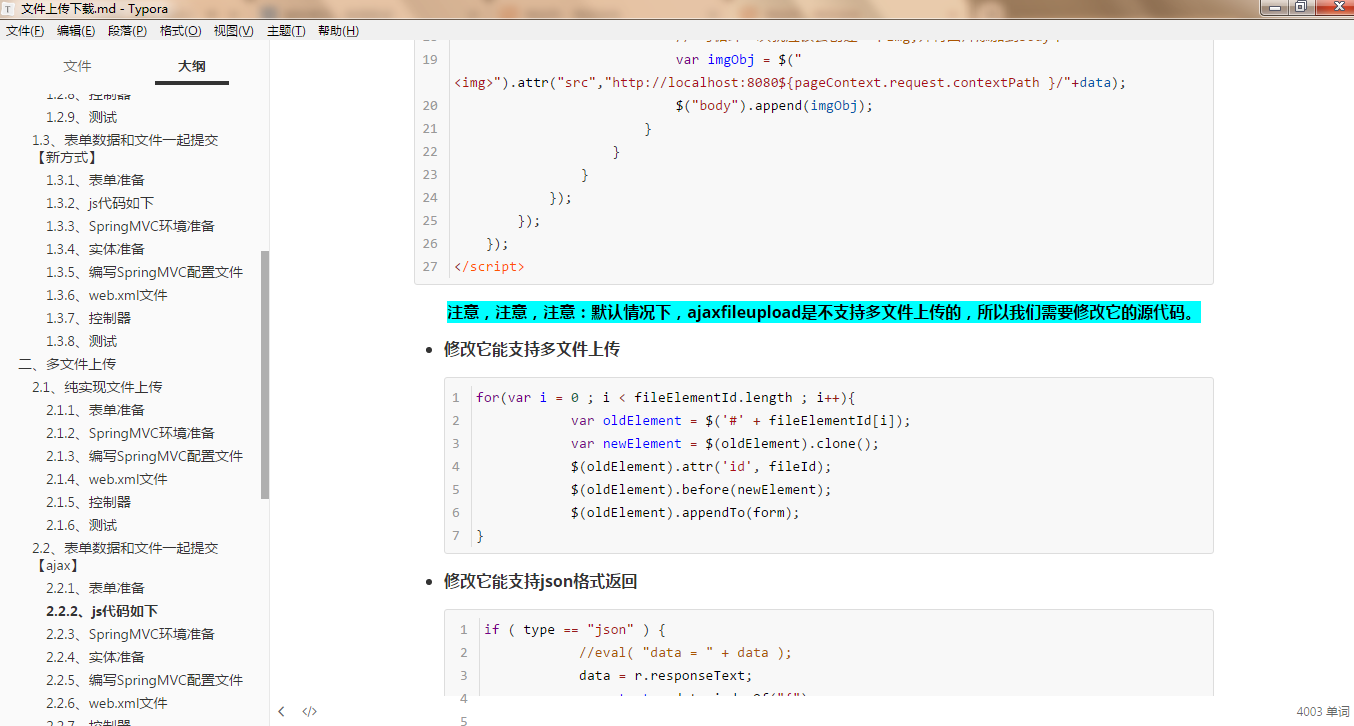The height and width of the screenshot is (726, 1354).
Task: Navigate to 2.2.3、SpringMVC环境准备 in outline
Action: coord(130,634)
